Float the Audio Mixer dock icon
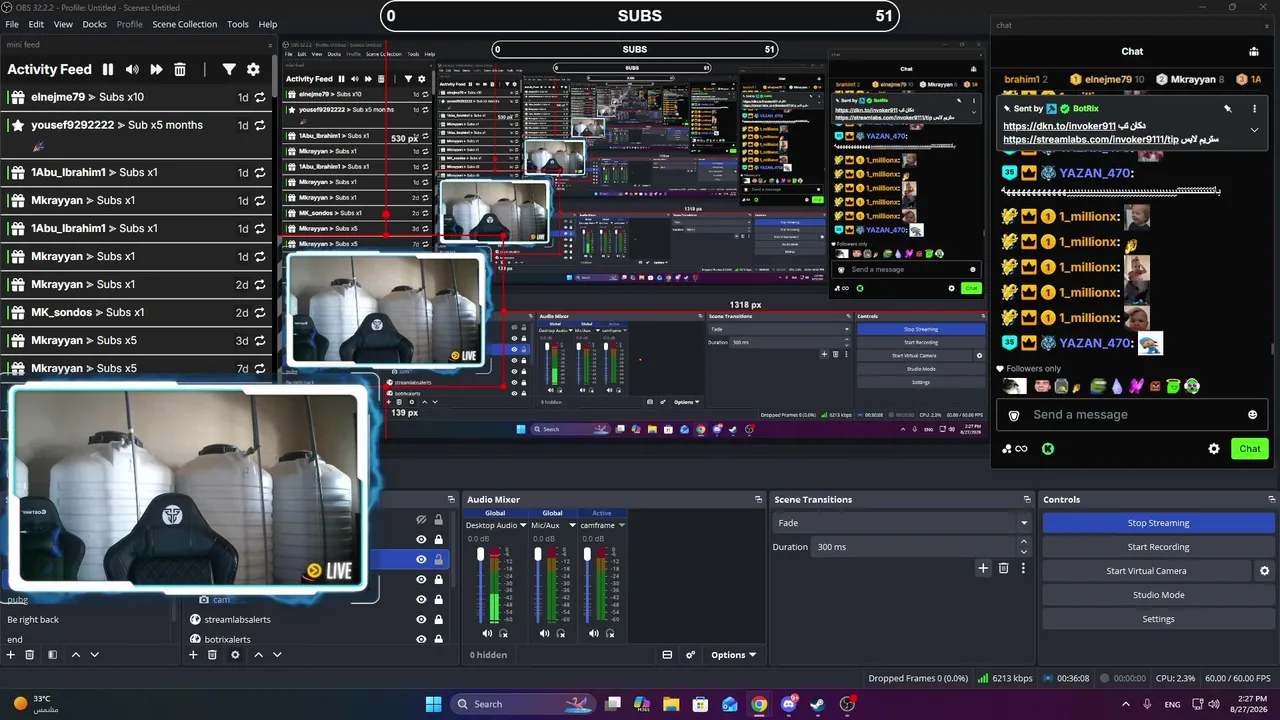The height and width of the screenshot is (720, 1280). (x=758, y=499)
